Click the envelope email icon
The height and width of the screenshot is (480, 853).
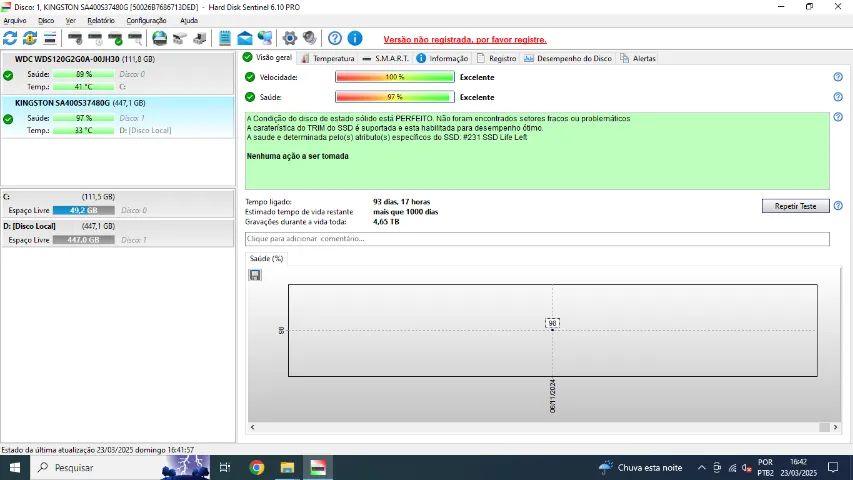245,38
